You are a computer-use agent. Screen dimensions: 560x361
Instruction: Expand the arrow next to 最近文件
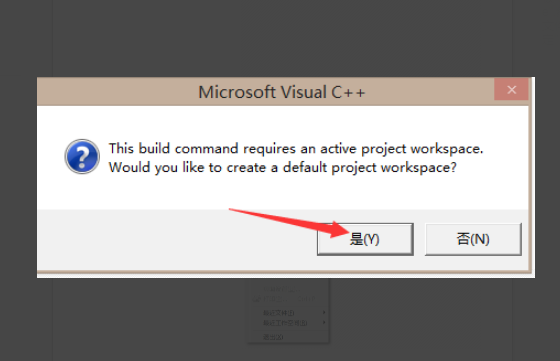[324, 312]
